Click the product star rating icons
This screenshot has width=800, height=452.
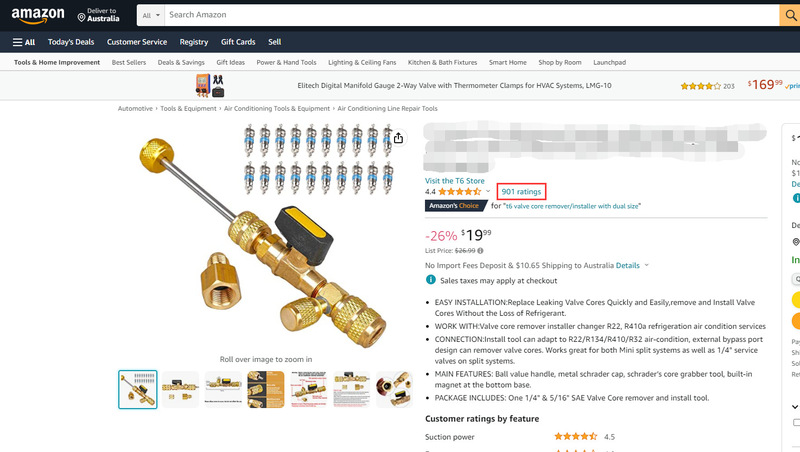459,192
